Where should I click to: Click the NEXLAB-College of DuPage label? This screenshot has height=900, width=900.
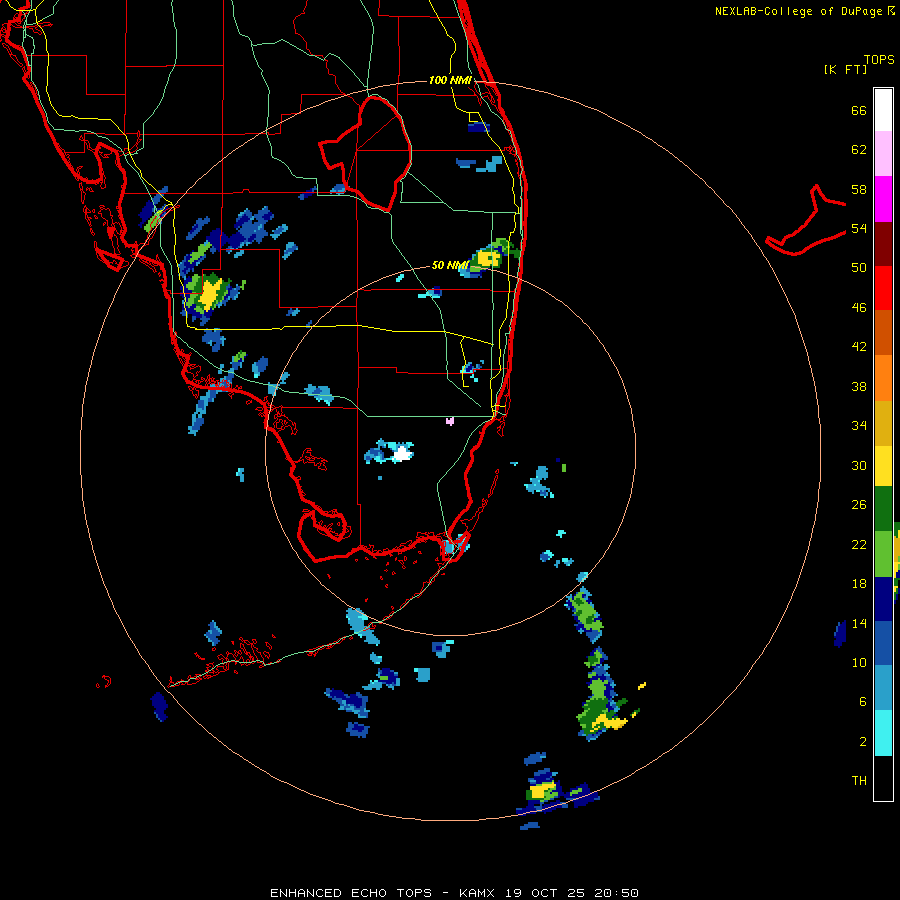coord(798,11)
